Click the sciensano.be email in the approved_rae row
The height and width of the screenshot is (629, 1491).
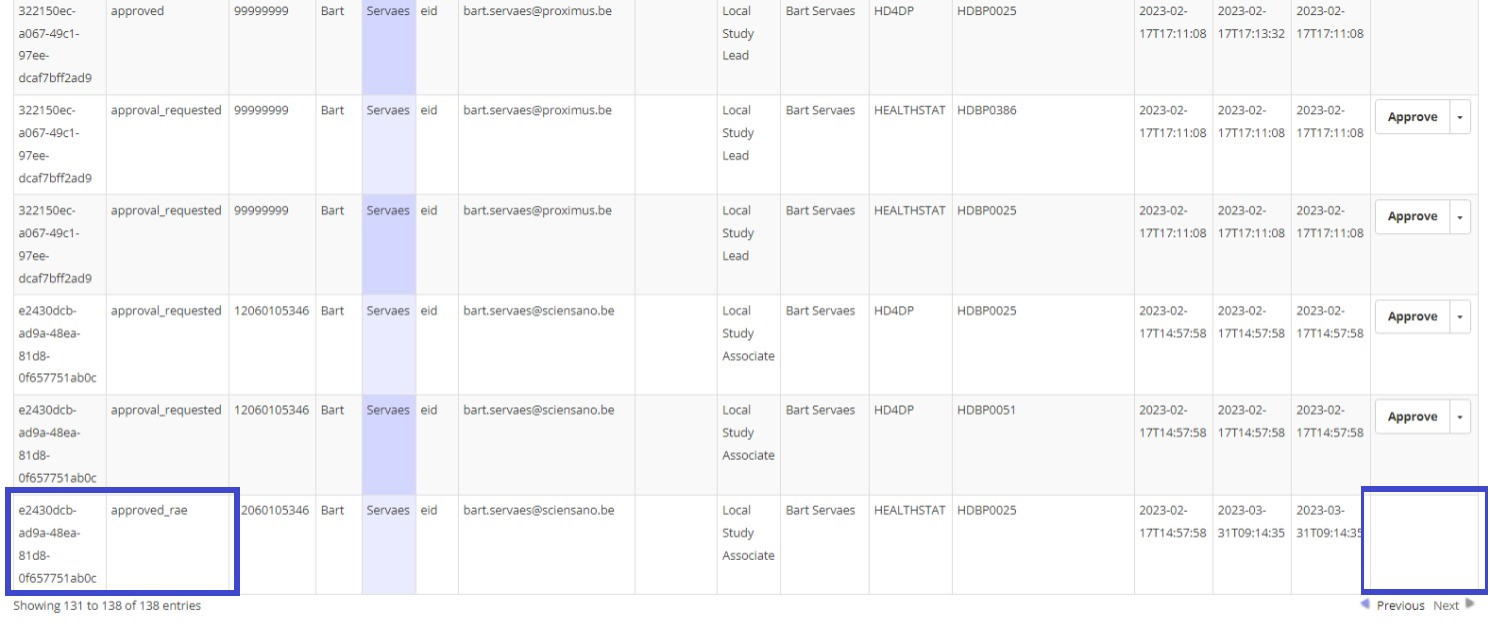tap(538, 510)
